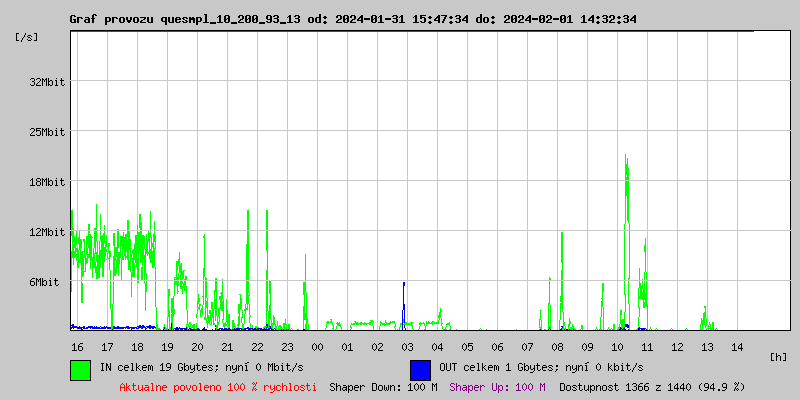Click the Dostupnost 1366 z 1440 text

[652, 386]
